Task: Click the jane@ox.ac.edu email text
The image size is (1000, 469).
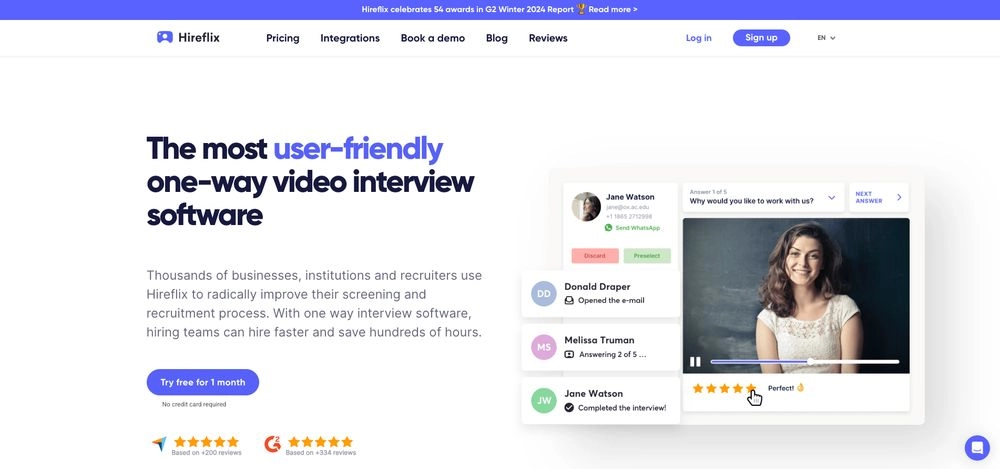Action: pyautogui.click(x=628, y=207)
